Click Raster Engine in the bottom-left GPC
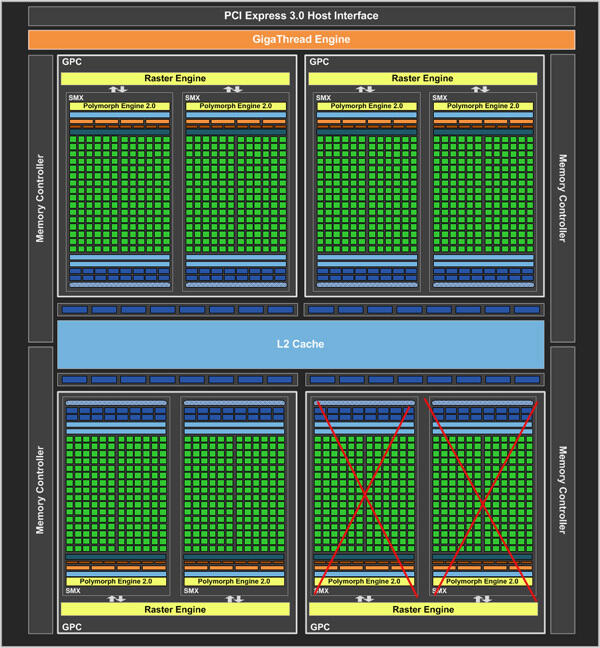600x648 pixels. pos(175,609)
